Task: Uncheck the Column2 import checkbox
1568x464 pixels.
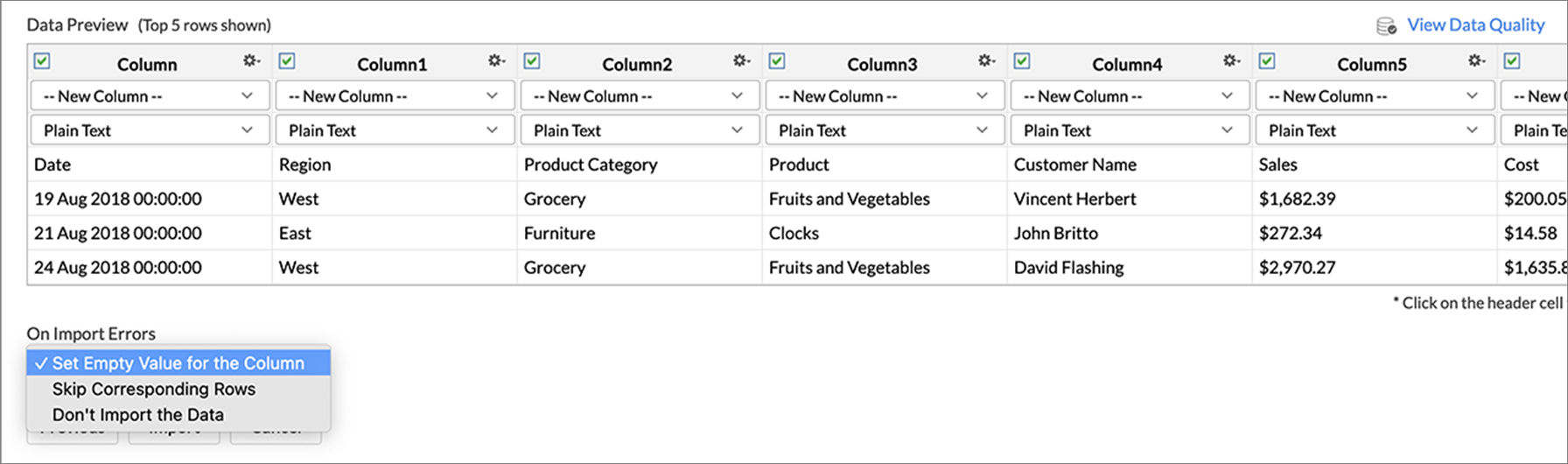Action: tap(532, 61)
